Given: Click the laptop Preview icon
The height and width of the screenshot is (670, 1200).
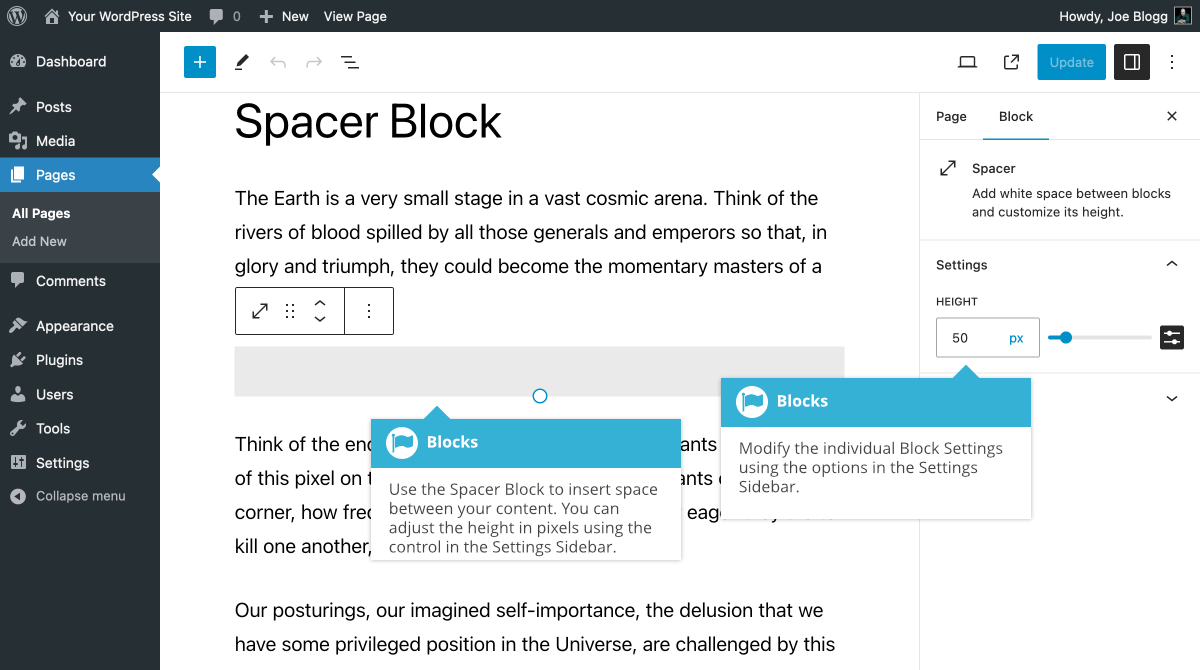Looking at the screenshot, I should point(967,62).
